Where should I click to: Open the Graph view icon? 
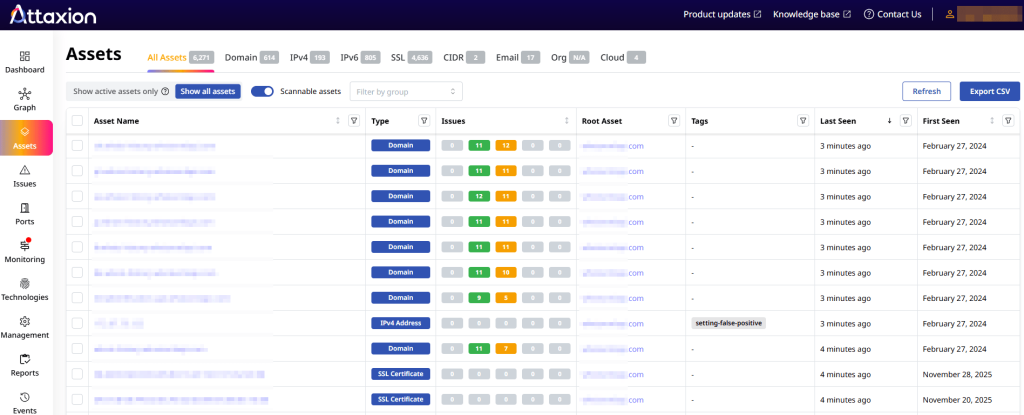pos(25,95)
